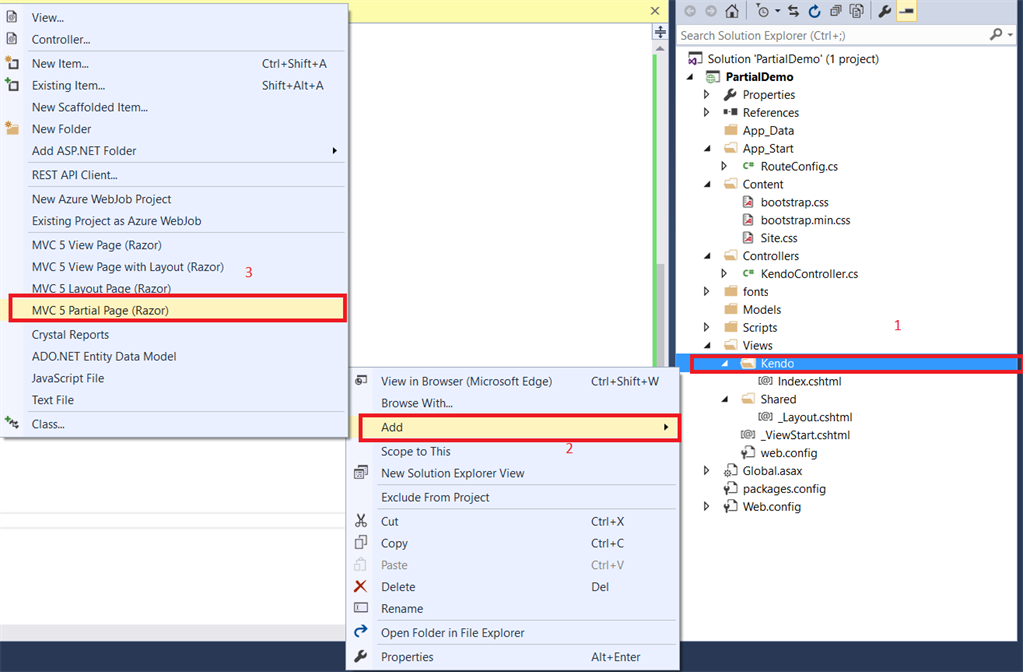
Task: Expand the Add ASP.NET Folder submenu arrow
Action: coord(335,151)
